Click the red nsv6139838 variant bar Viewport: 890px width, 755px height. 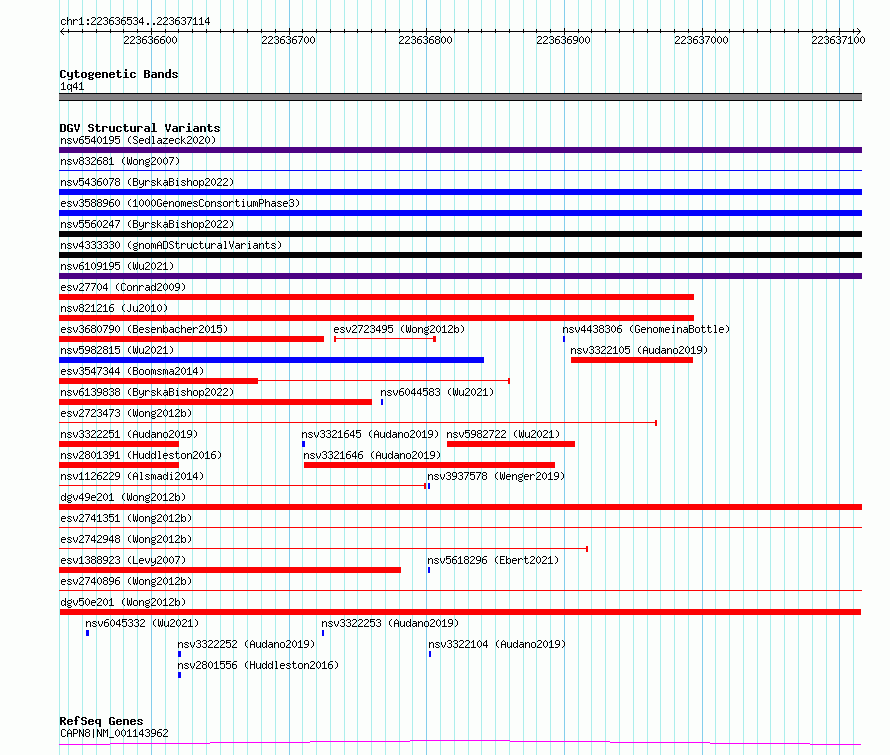click(x=215, y=402)
